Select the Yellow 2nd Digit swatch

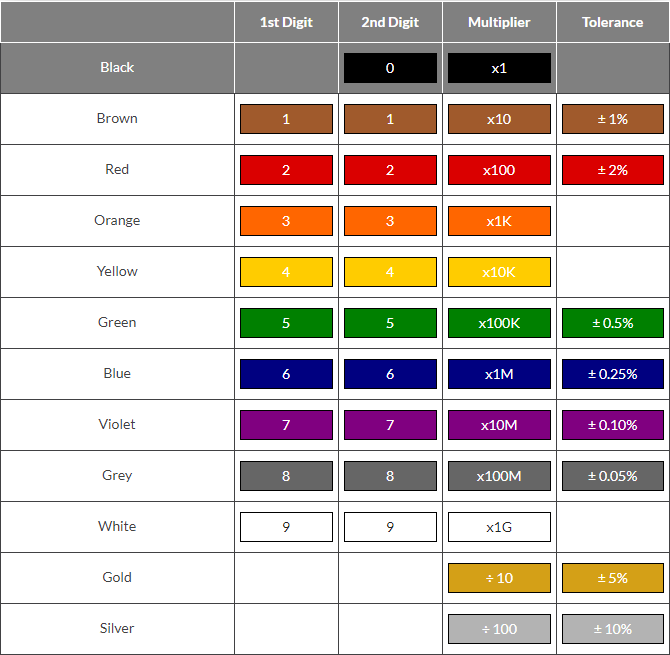tap(390, 272)
